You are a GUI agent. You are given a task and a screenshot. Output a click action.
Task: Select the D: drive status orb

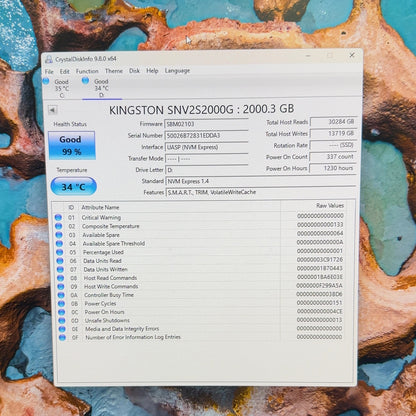point(85,80)
